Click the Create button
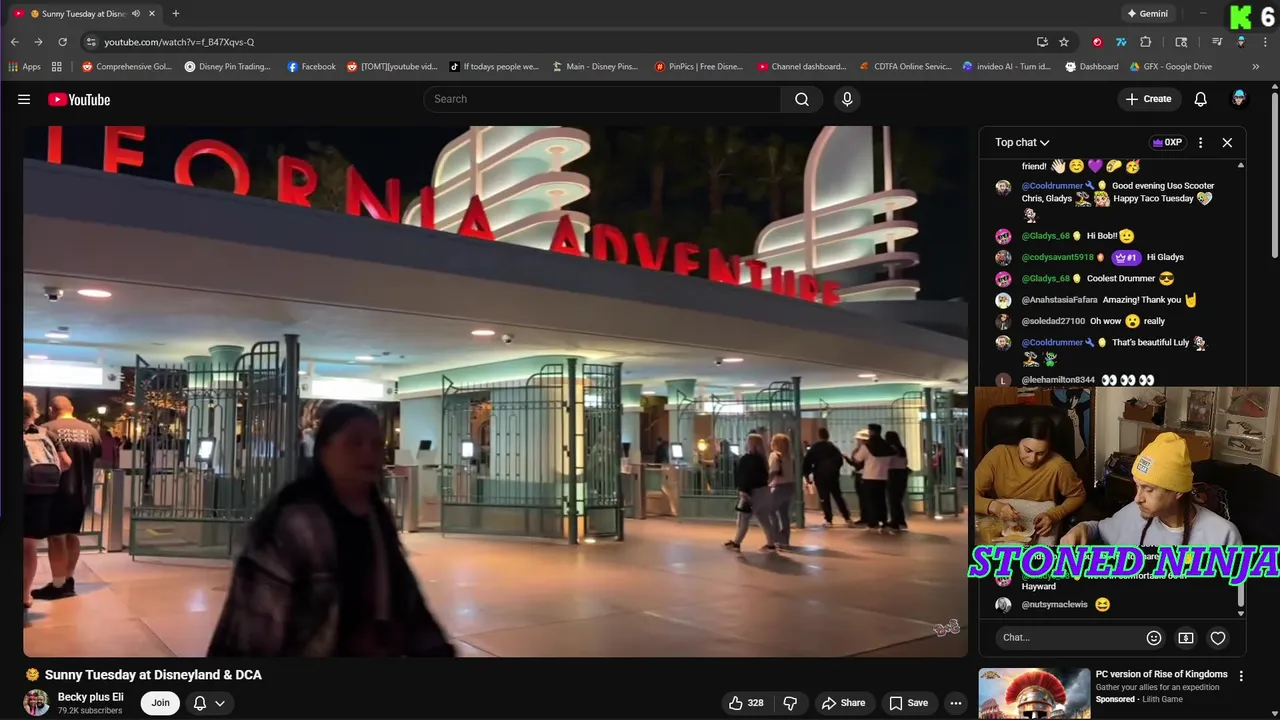 (x=1148, y=99)
